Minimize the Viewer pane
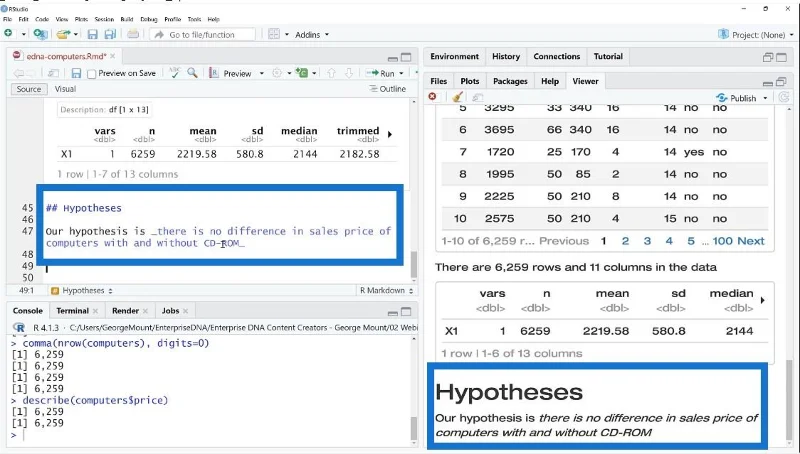The height and width of the screenshot is (454, 800). point(767,83)
